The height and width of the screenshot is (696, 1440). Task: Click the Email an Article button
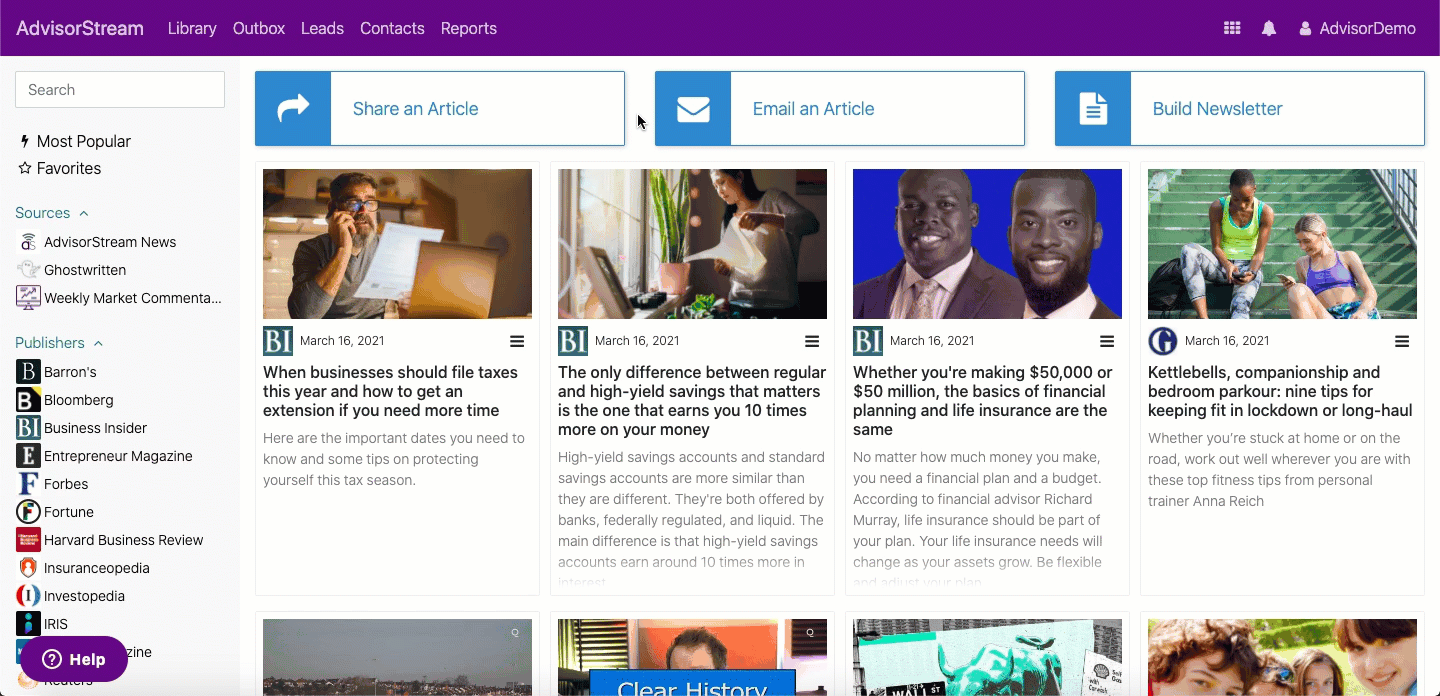point(840,108)
